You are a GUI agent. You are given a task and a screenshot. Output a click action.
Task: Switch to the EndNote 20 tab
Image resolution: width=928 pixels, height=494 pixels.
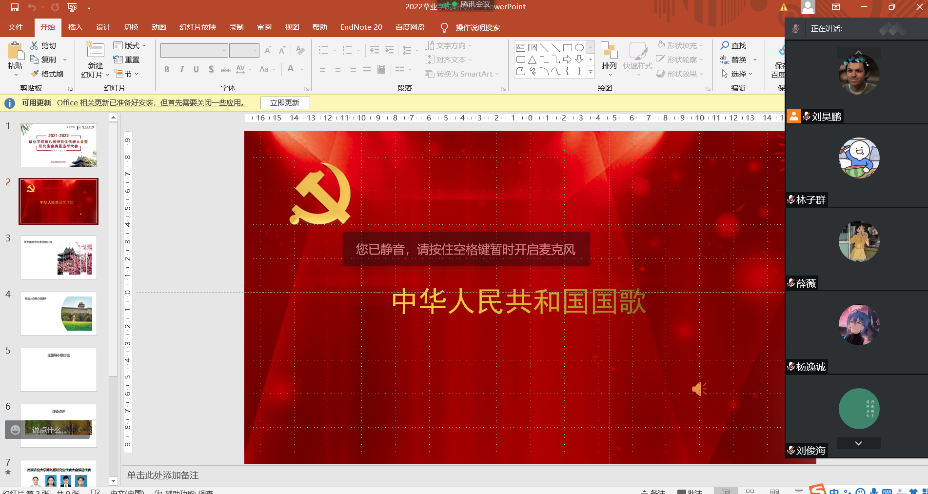pyautogui.click(x=360, y=27)
